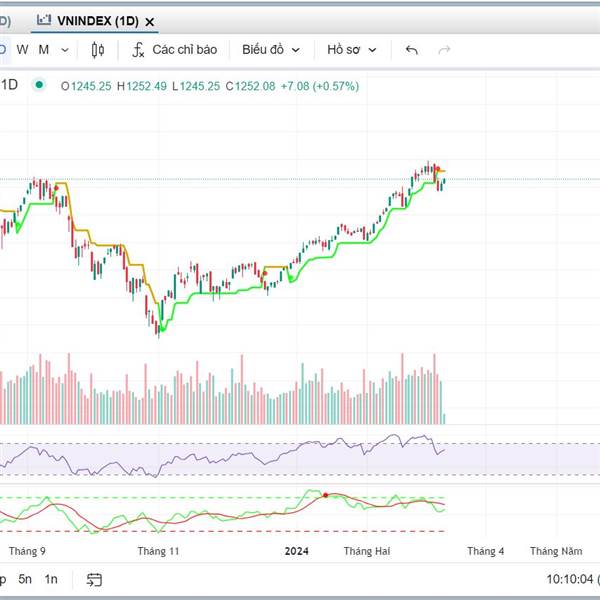Select the 5n time range
The image size is (600, 600).
pyautogui.click(x=25, y=579)
